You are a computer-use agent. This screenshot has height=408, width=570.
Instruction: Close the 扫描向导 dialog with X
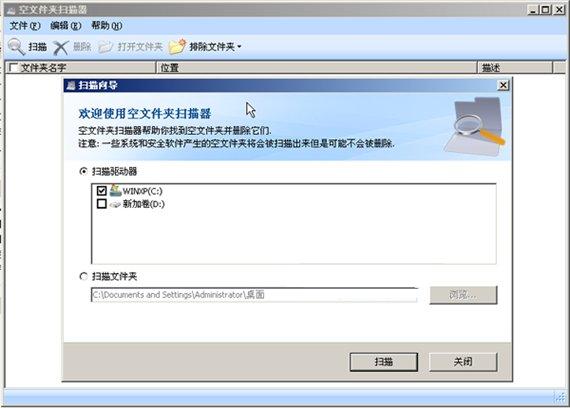click(503, 85)
